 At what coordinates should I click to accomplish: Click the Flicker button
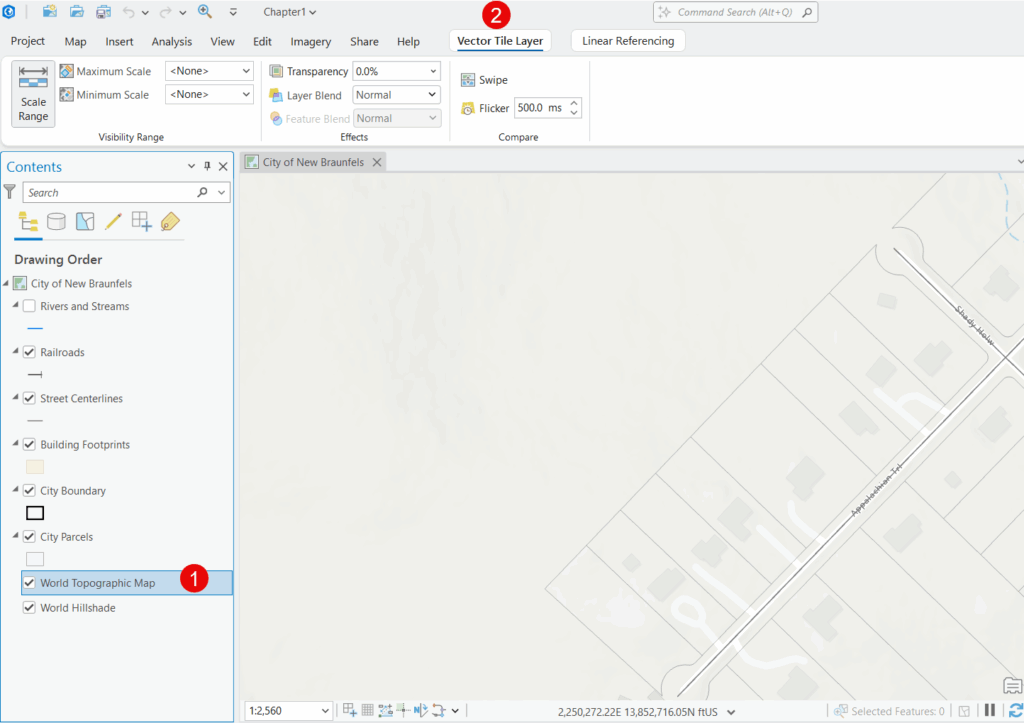[485, 108]
